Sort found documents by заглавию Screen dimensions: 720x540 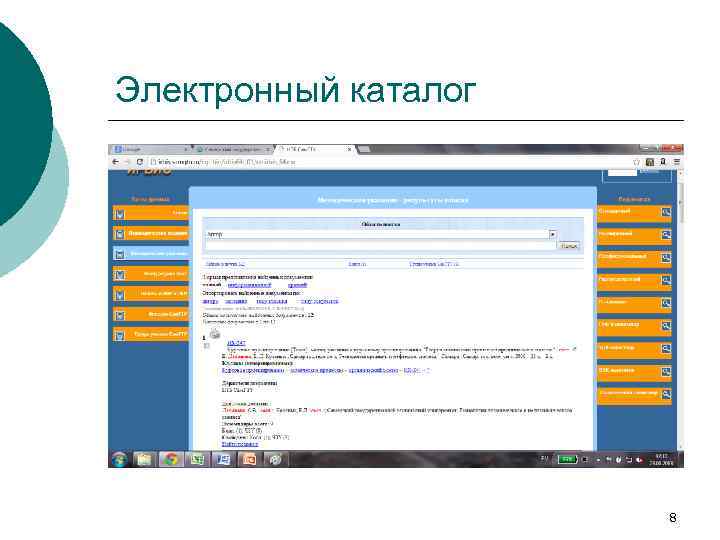[x=236, y=302]
